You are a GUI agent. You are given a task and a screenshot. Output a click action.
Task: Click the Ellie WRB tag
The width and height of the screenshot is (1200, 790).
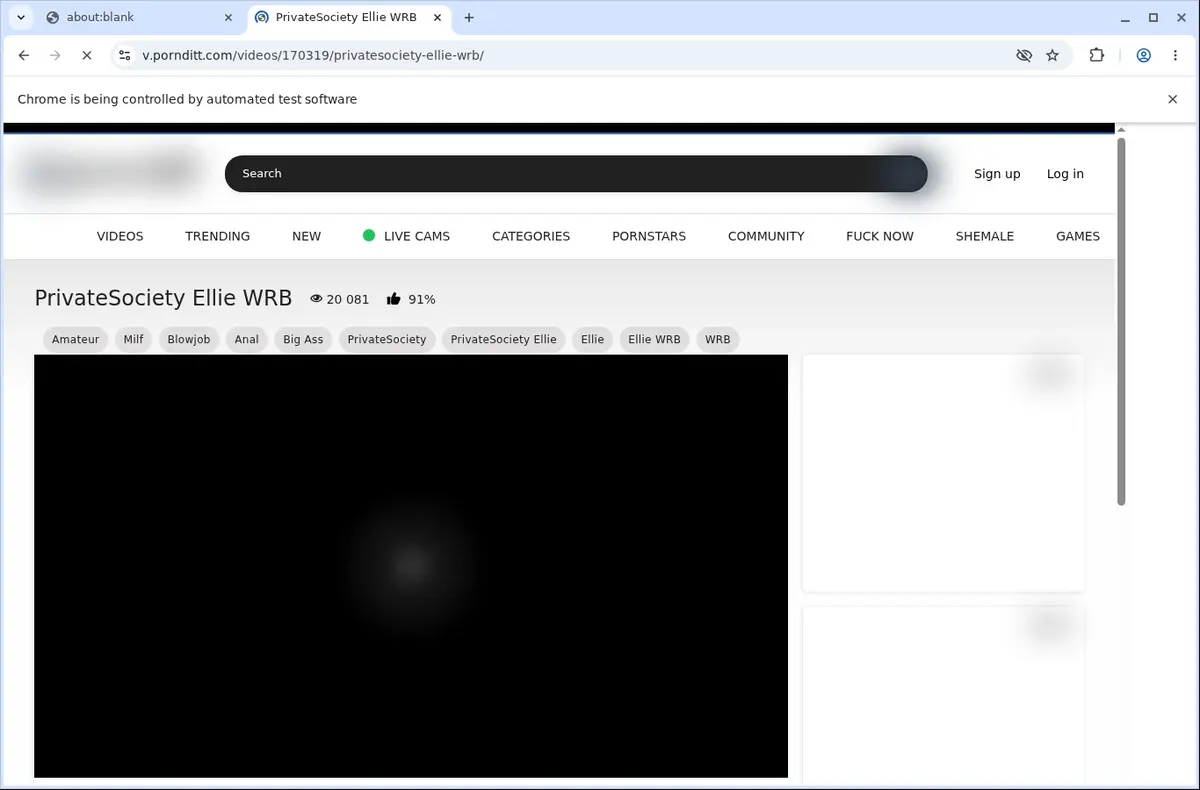coord(654,340)
